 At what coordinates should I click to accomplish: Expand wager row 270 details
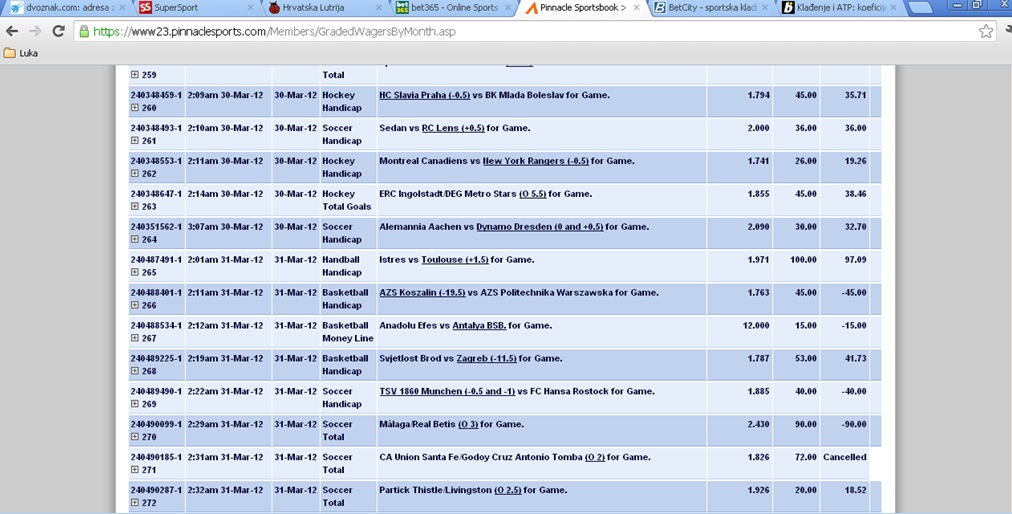pos(135,437)
